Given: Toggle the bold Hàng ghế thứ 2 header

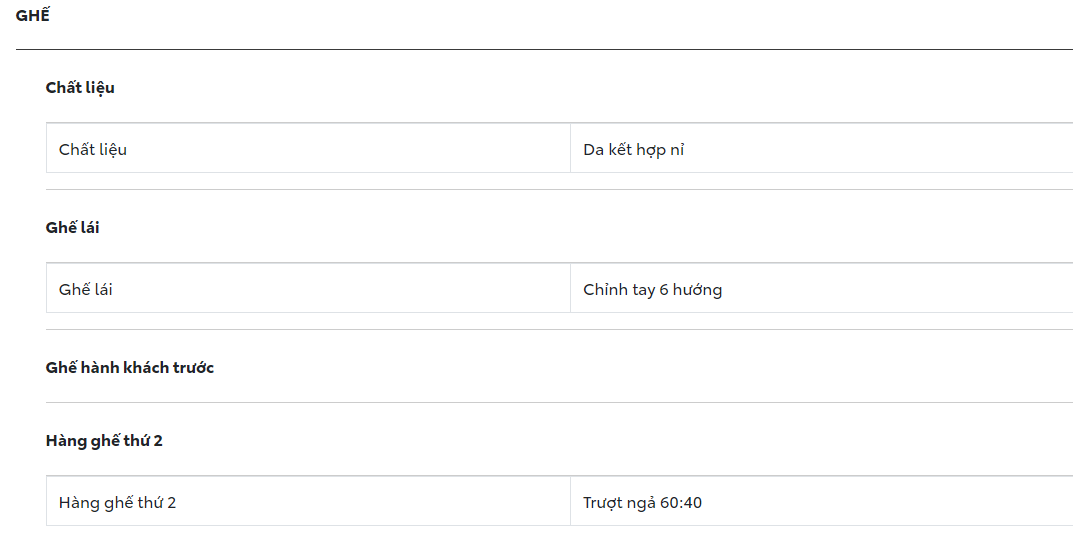Looking at the screenshot, I should (x=104, y=441).
